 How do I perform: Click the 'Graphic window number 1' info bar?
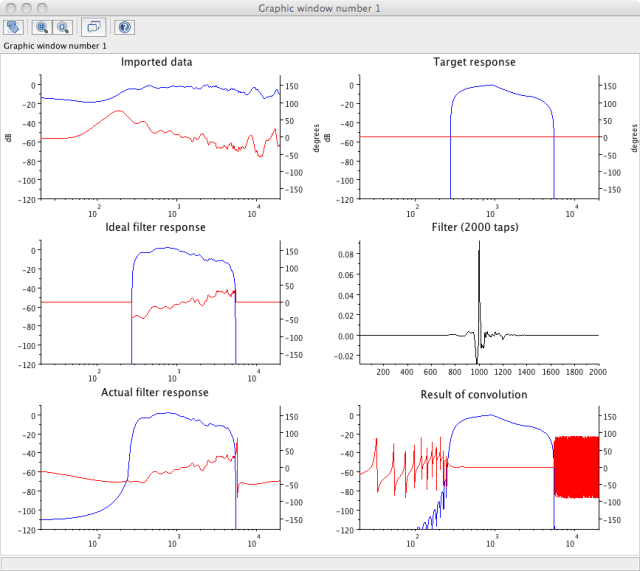[x=55, y=45]
